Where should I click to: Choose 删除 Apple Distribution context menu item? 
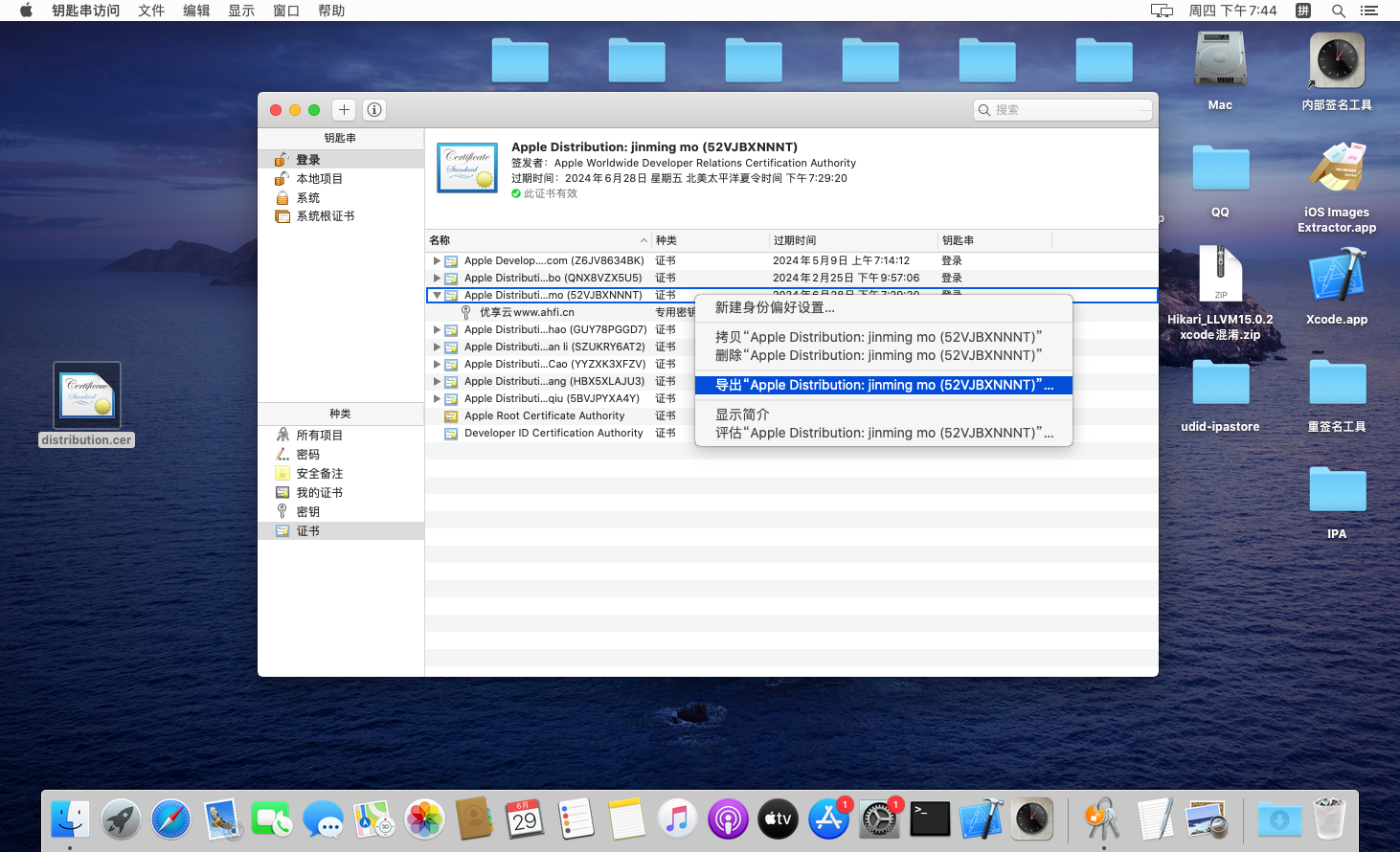(x=883, y=355)
